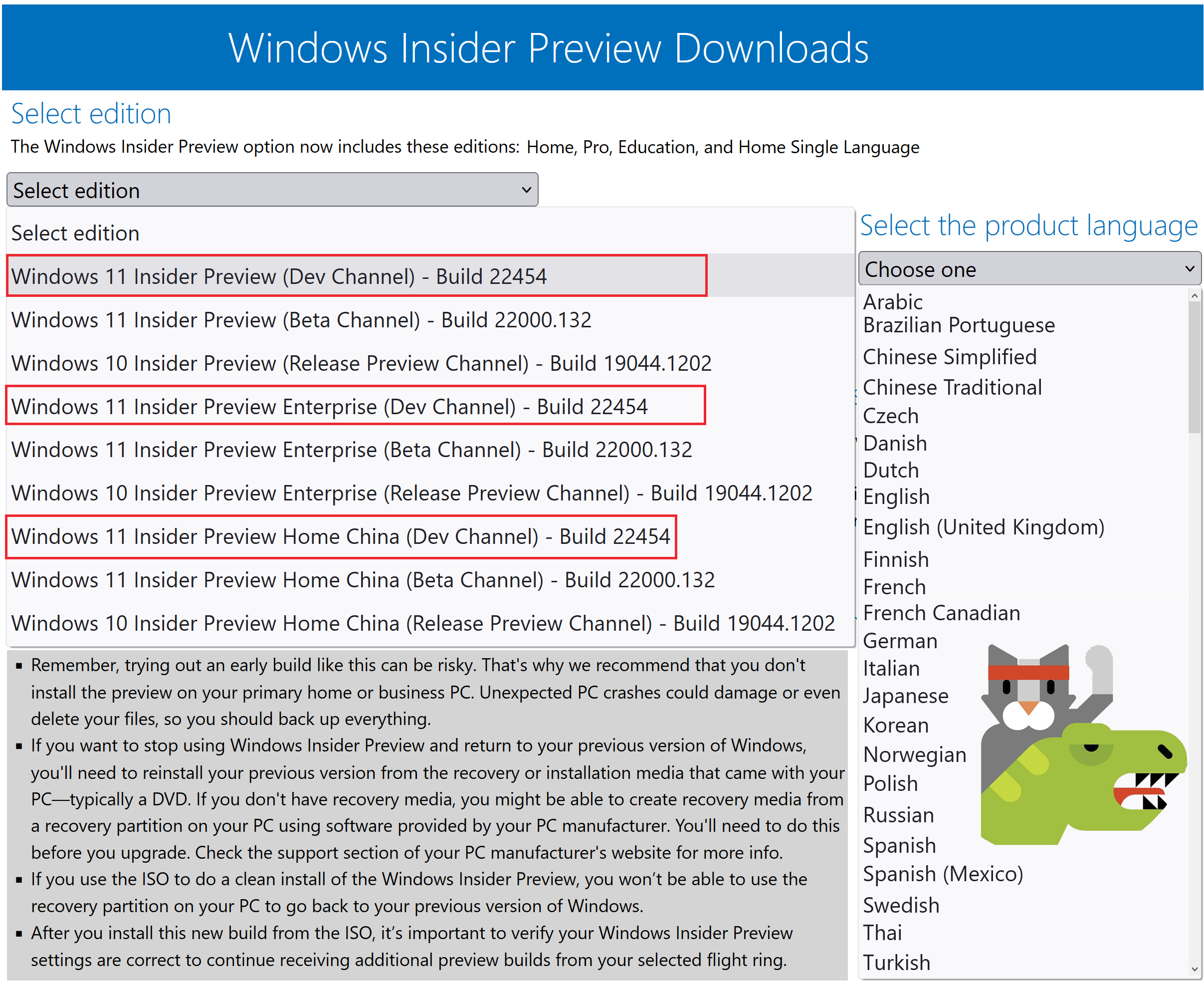Click the edition dropdown chevron arrow
This screenshot has width=1204, height=986.
[x=526, y=190]
